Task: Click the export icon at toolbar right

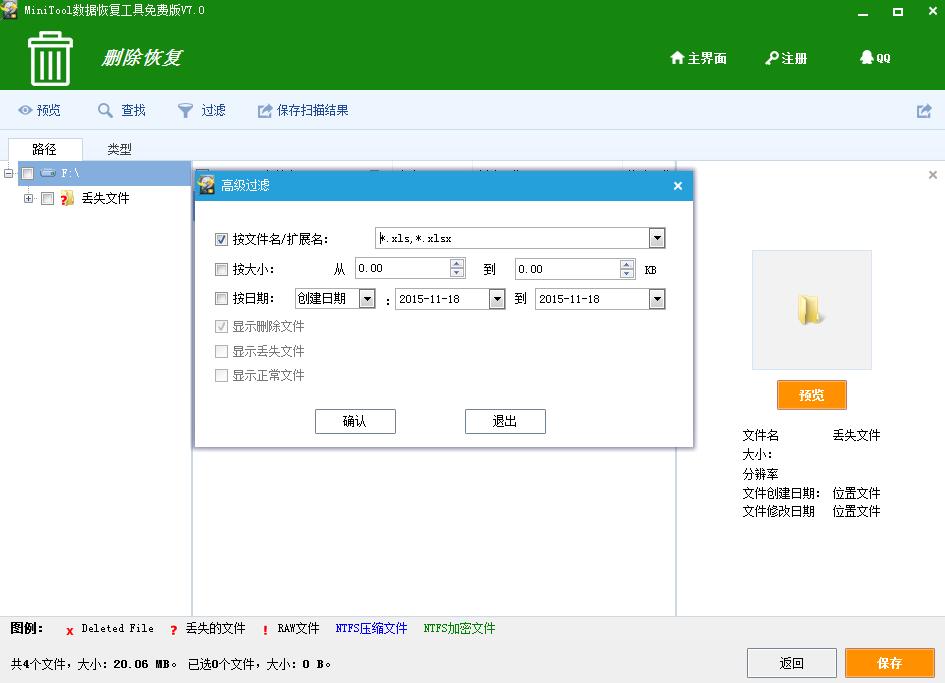Action: pos(924,111)
